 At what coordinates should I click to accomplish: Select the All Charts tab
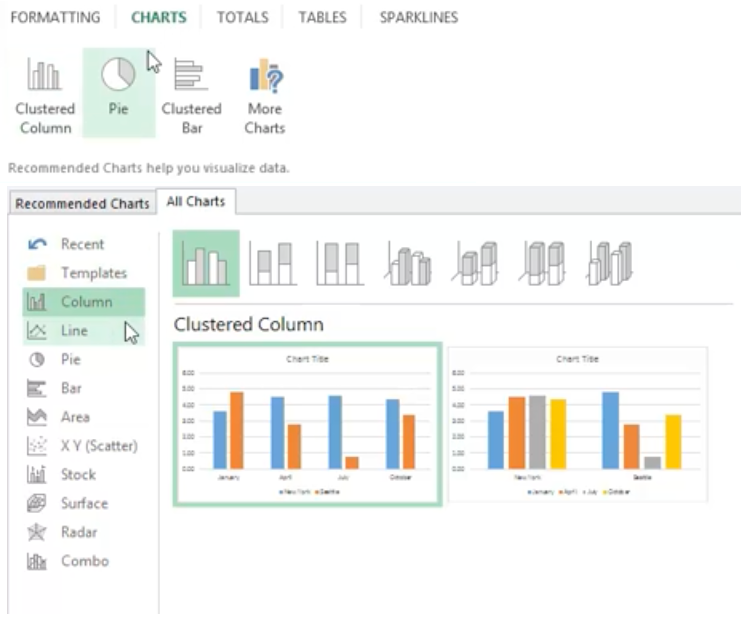(196, 202)
